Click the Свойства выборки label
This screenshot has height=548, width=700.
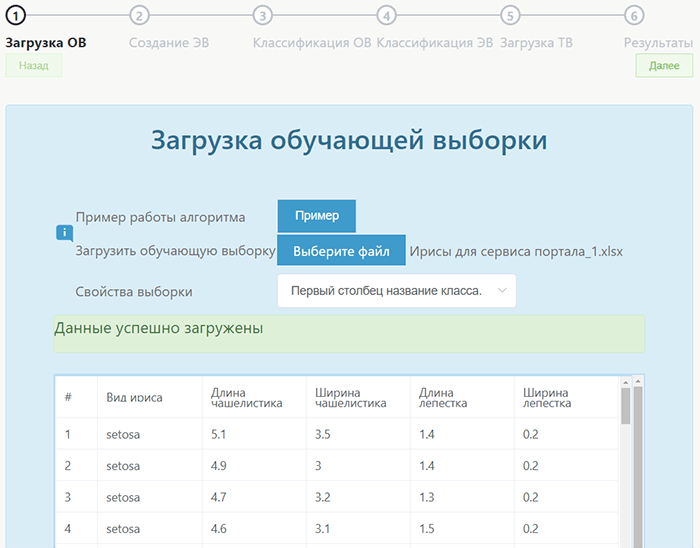(134, 292)
